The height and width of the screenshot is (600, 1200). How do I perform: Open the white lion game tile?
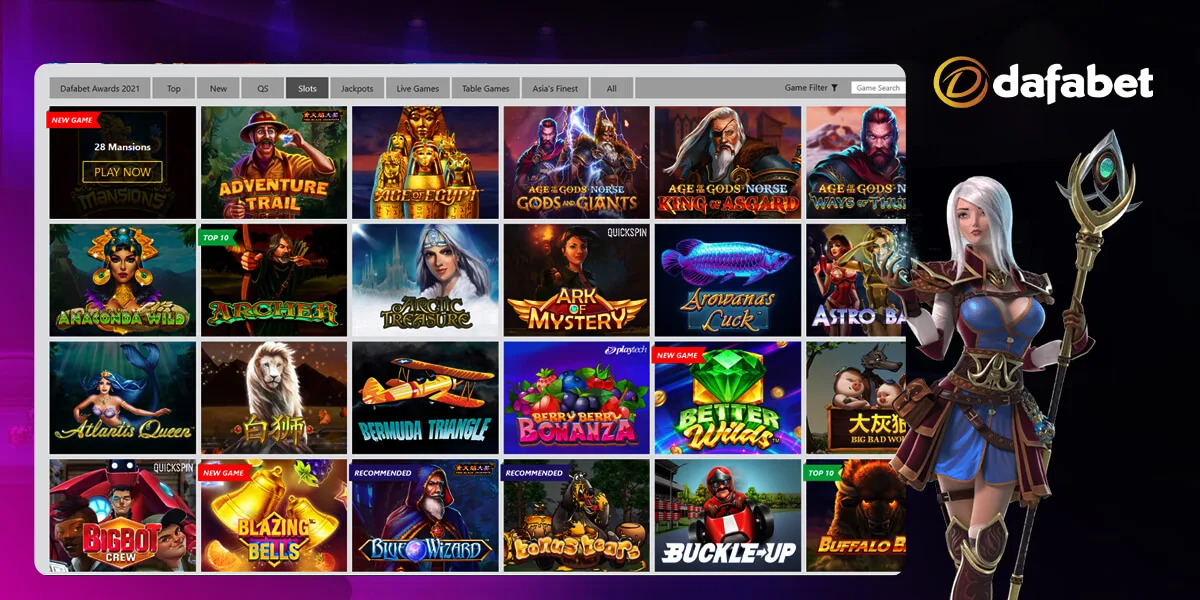point(274,398)
